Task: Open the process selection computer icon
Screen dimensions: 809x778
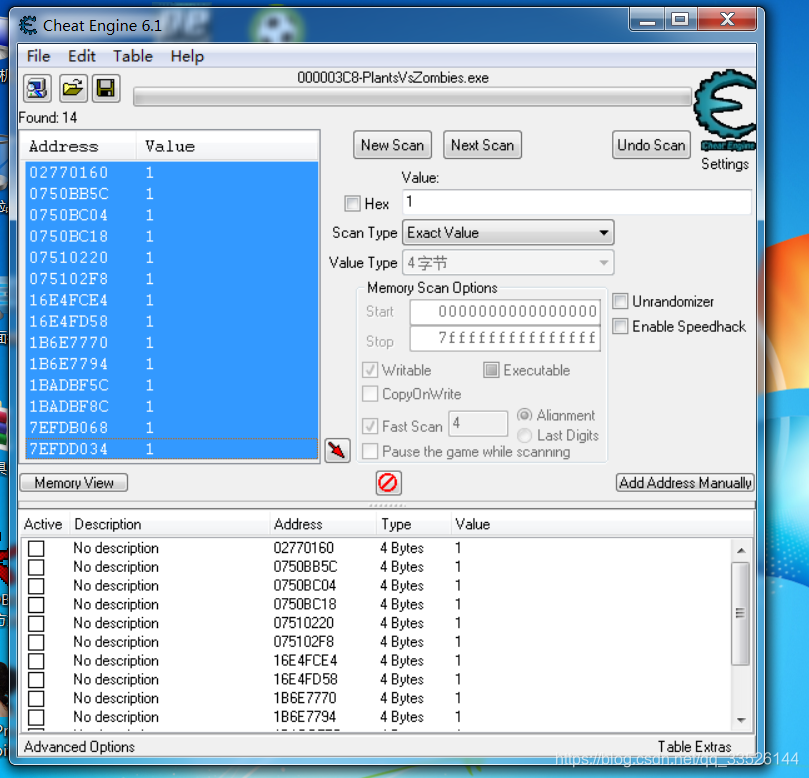Action: (x=37, y=89)
